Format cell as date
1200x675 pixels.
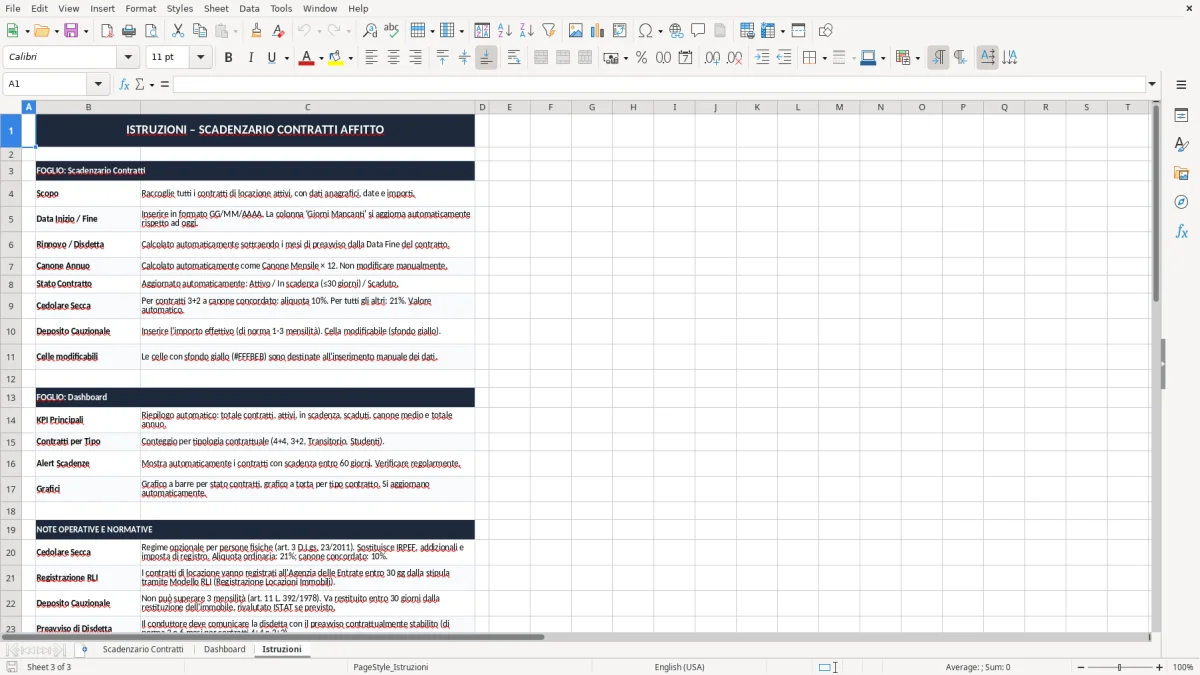(x=685, y=58)
